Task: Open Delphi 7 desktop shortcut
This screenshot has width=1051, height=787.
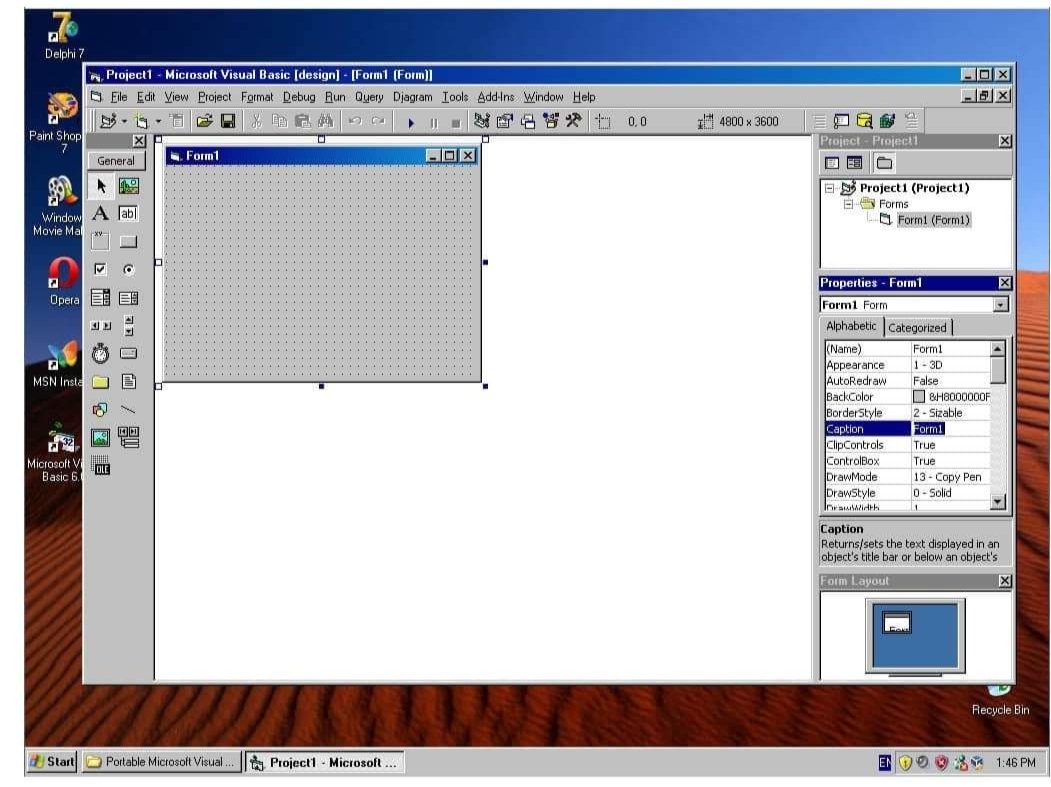Action: coord(64,36)
